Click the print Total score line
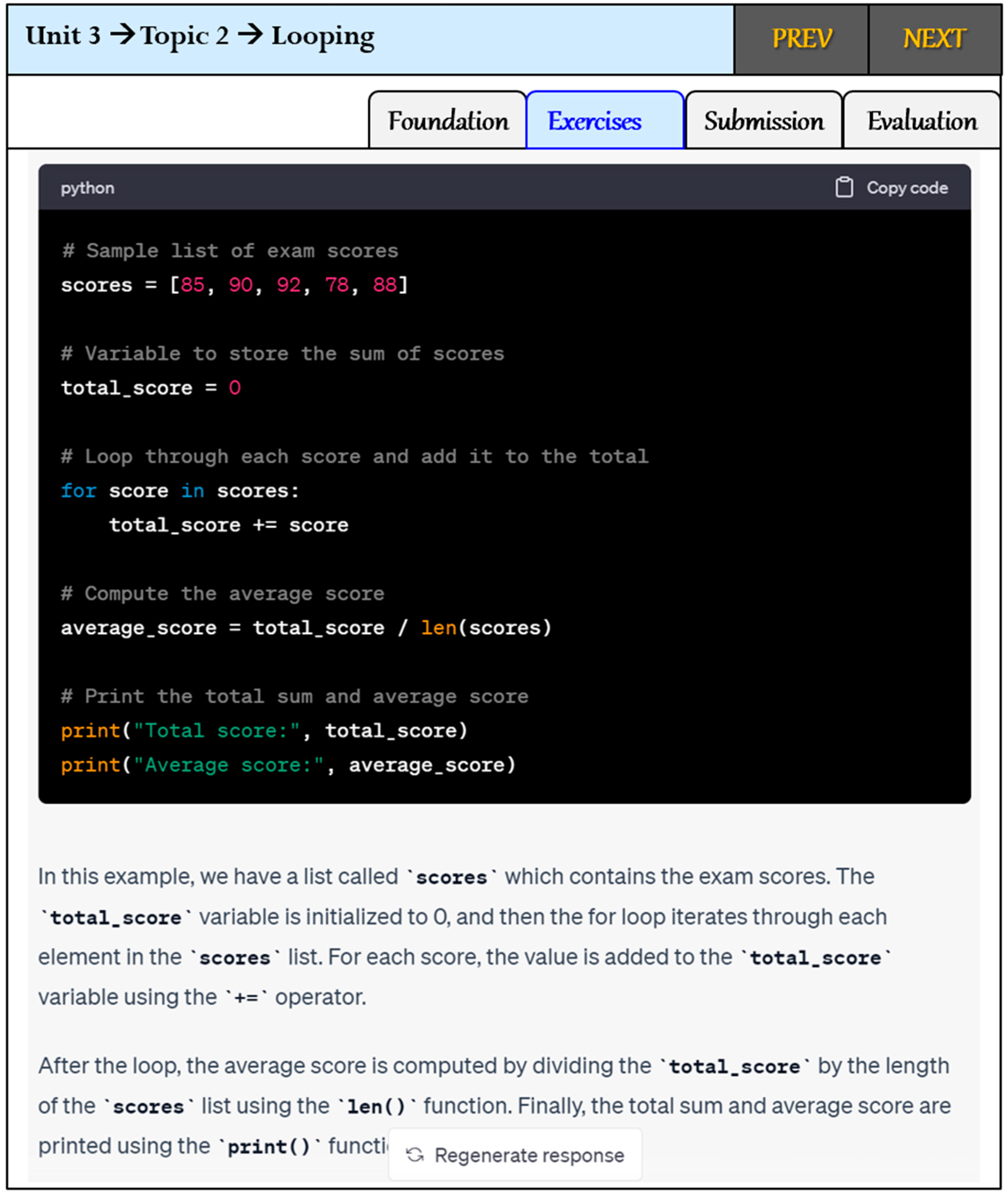The width and height of the screenshot is (1008, 1196). click(264, 730)
